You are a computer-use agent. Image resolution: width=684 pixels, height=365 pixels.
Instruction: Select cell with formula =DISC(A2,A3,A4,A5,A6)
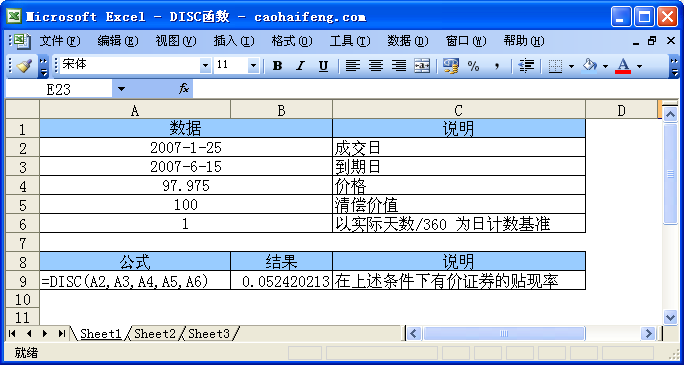click(x=135, y=281)
